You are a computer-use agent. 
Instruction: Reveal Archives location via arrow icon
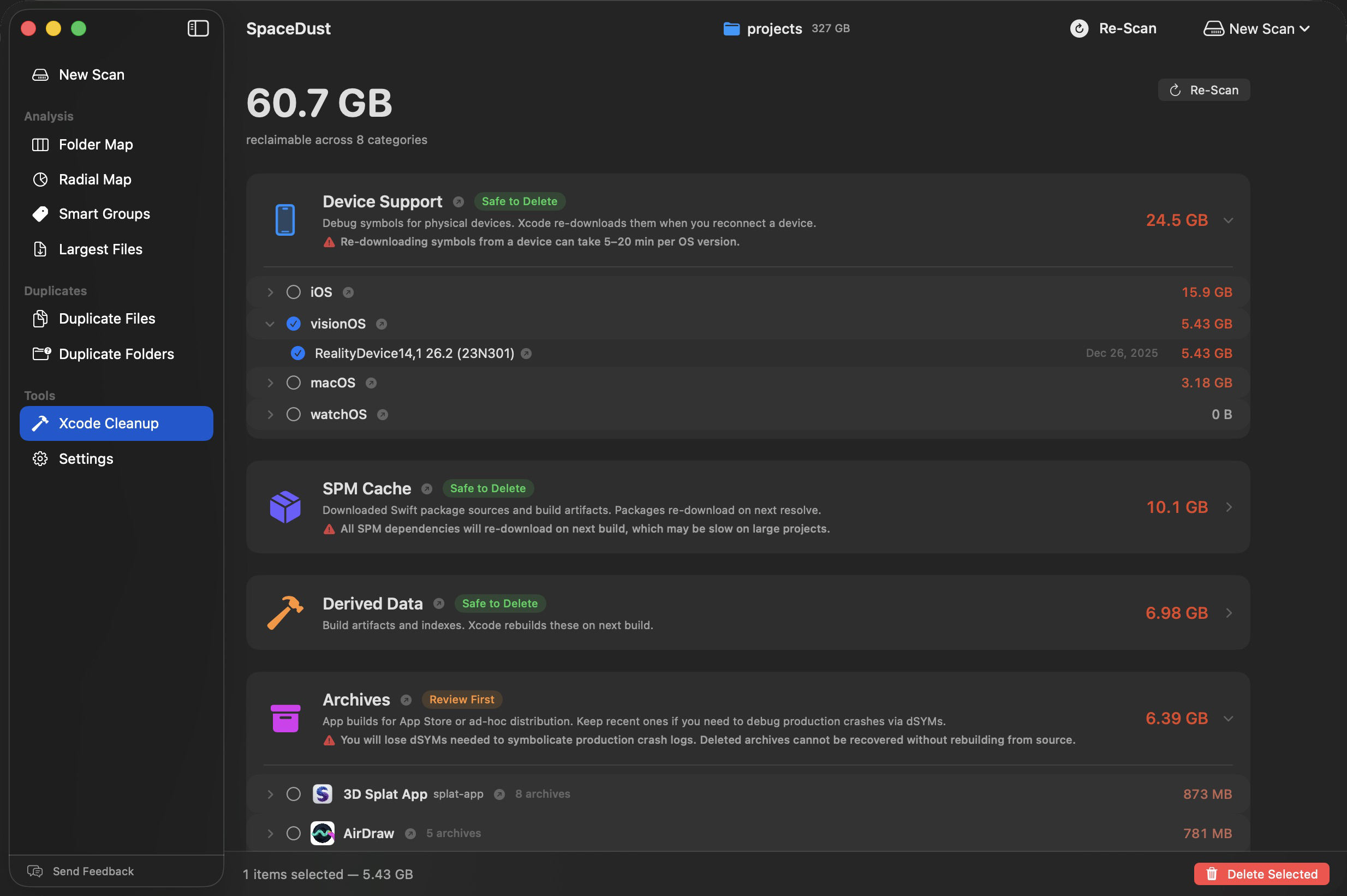point(406,700)
